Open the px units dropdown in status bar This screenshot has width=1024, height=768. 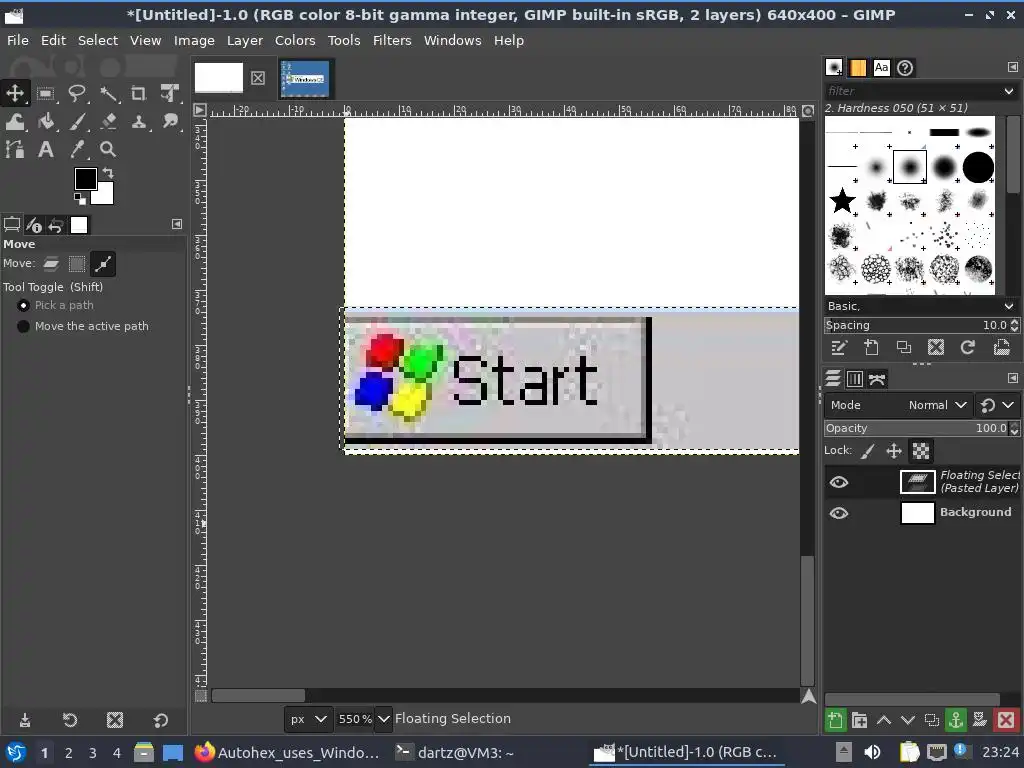point(308,719)
